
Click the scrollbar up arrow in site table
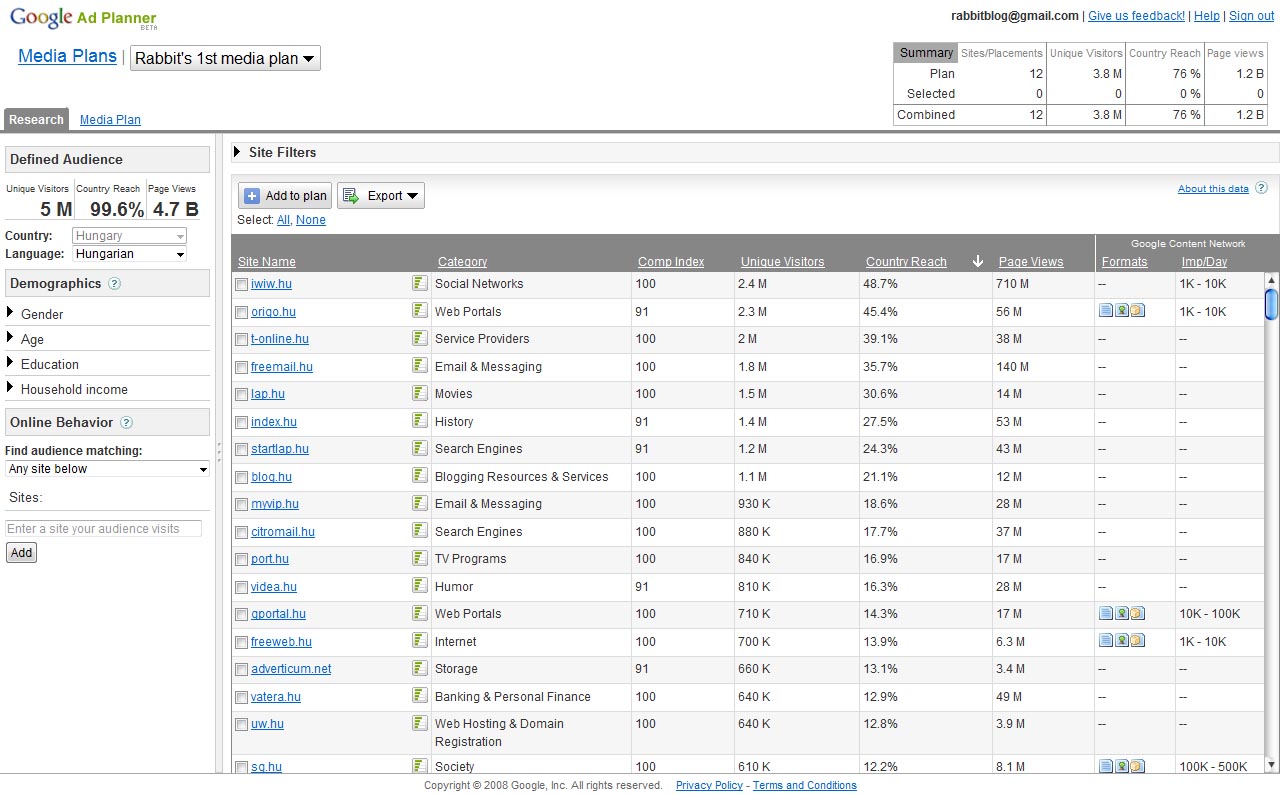1271,280
